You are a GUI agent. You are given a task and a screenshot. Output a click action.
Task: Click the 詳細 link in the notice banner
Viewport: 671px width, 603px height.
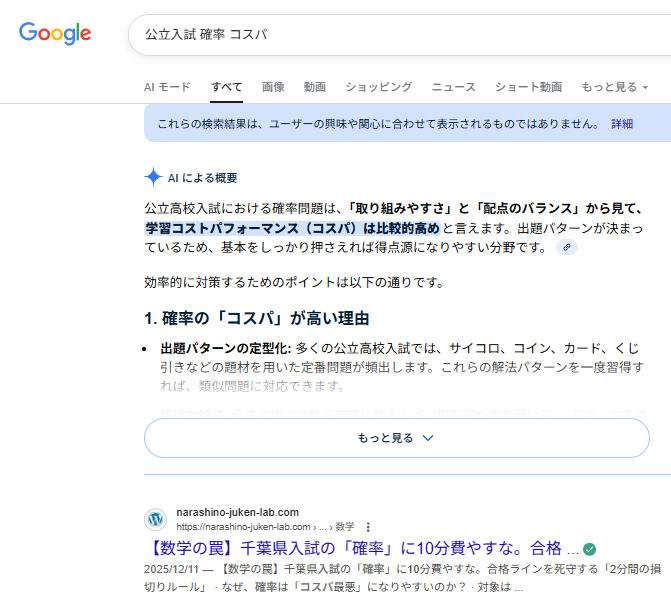click(622, 124)
